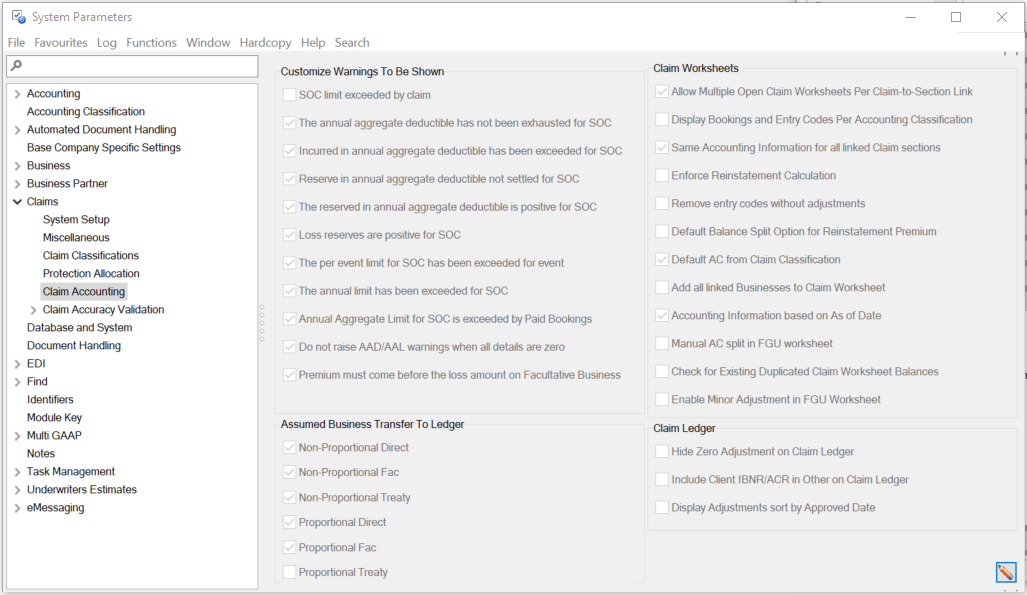Click the pencil edit icon

tap(1005, 572)
